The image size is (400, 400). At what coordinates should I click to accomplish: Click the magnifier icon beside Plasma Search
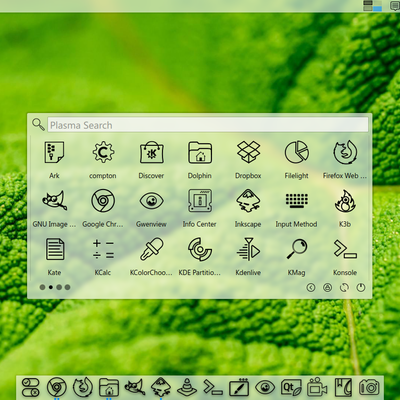38,124
